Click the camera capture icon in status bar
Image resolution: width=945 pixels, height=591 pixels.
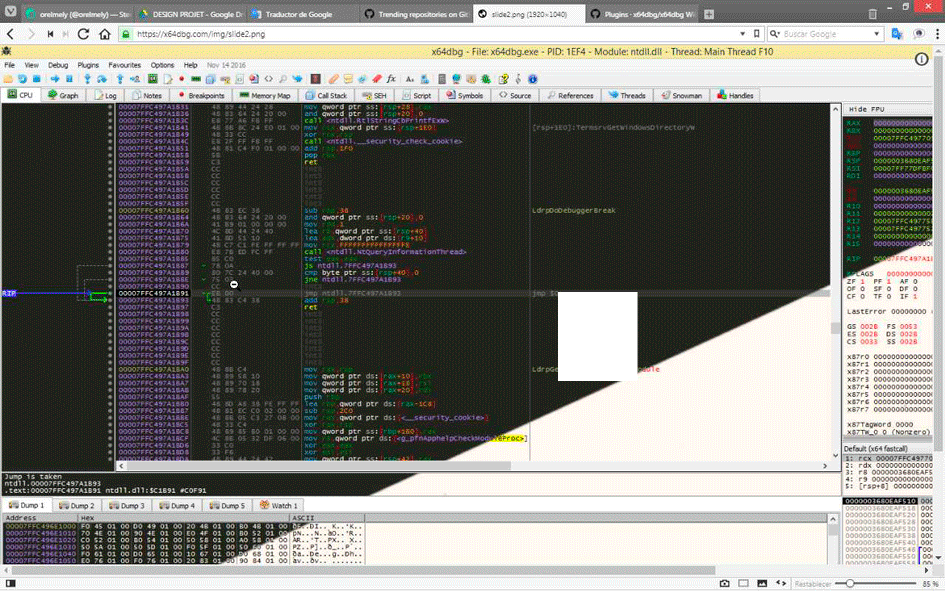tap(726, 583)
